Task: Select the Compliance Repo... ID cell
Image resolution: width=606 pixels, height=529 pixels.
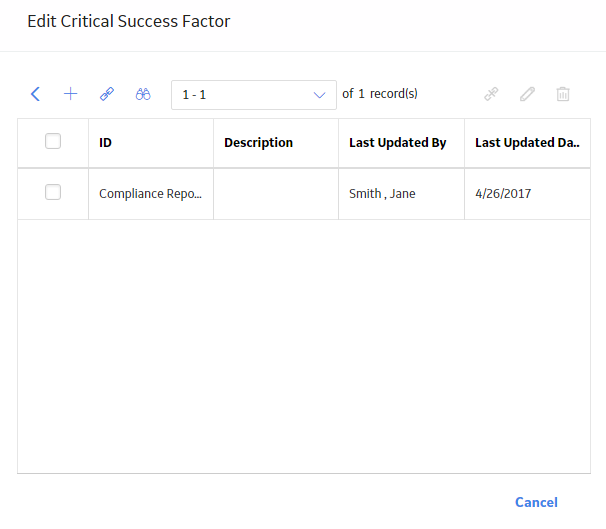Action: click(151, 194)
